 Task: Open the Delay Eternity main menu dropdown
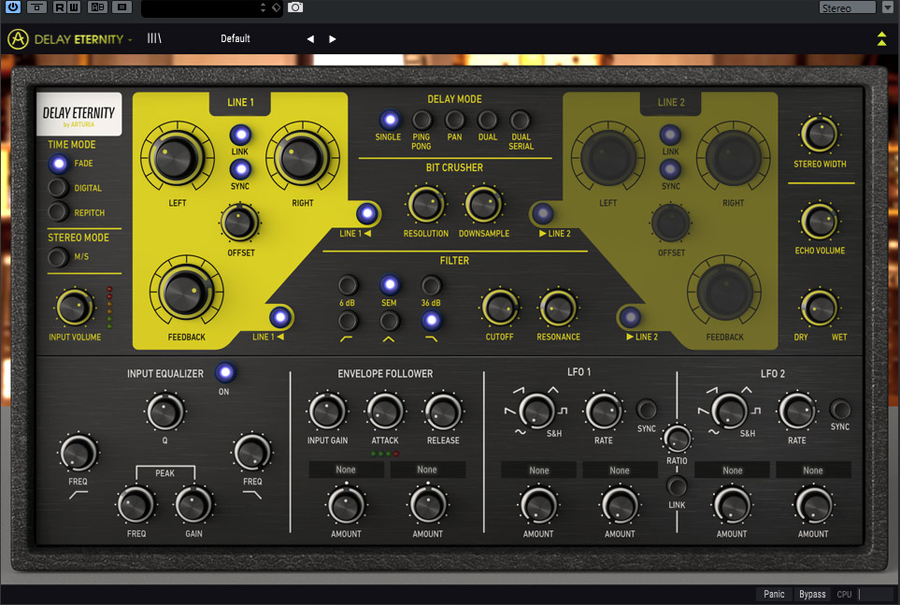83,39
